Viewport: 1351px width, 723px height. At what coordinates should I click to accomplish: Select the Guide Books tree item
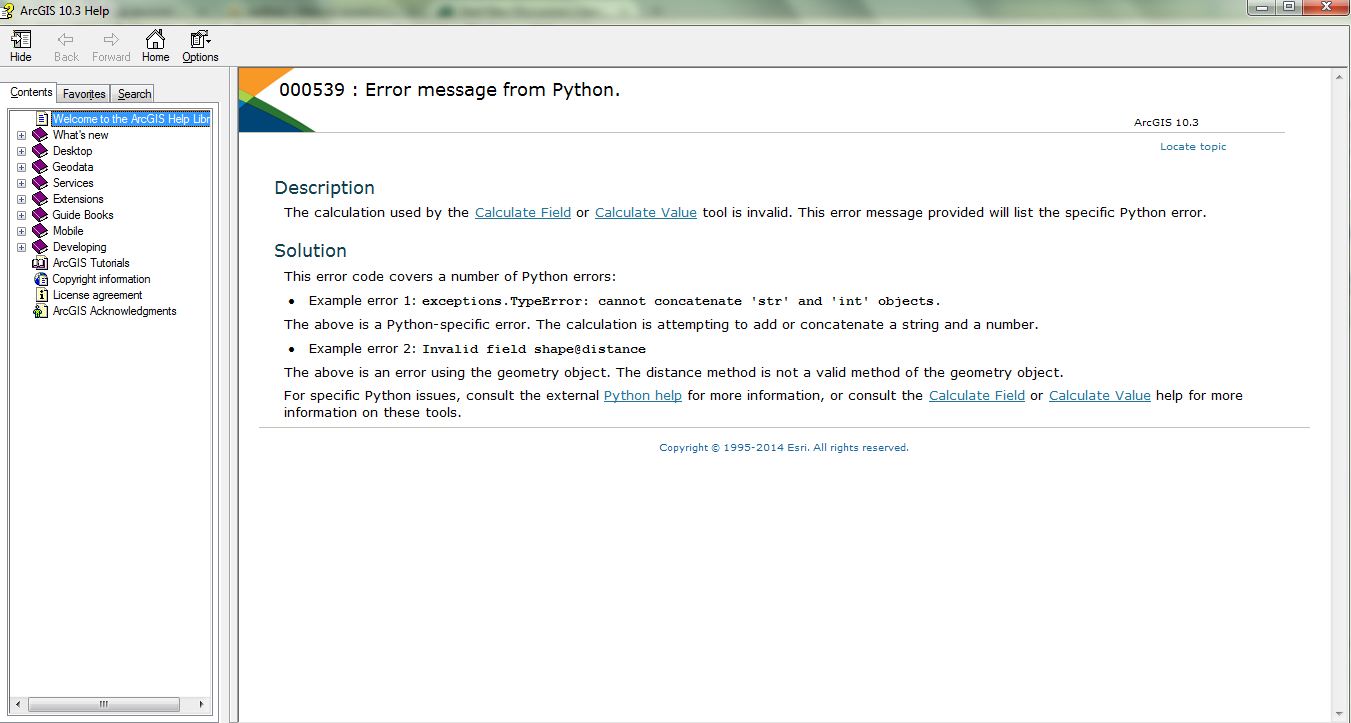[83, 215]
